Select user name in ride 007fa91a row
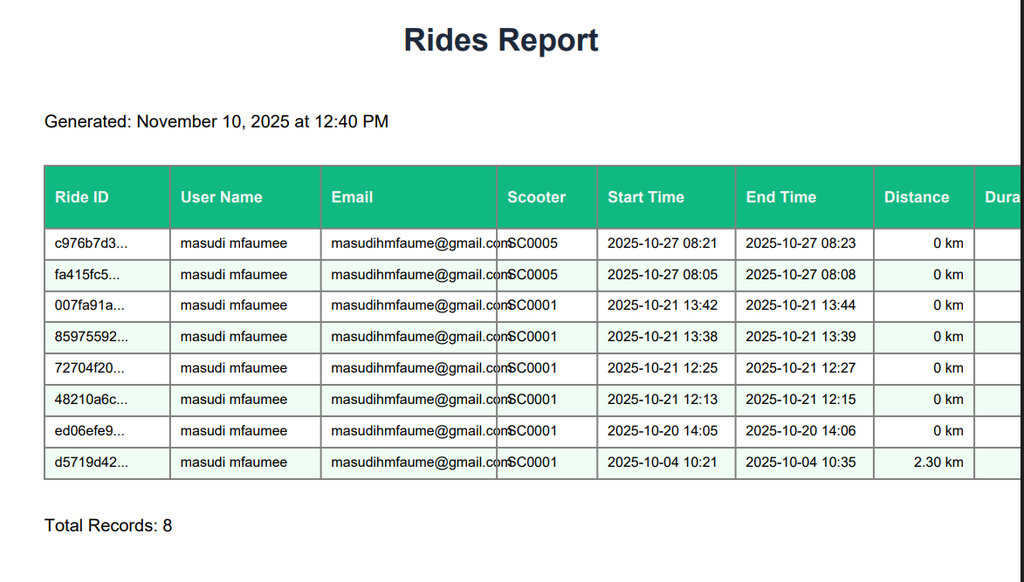The width and height of the screenshot is (1024, 582). 233,305
